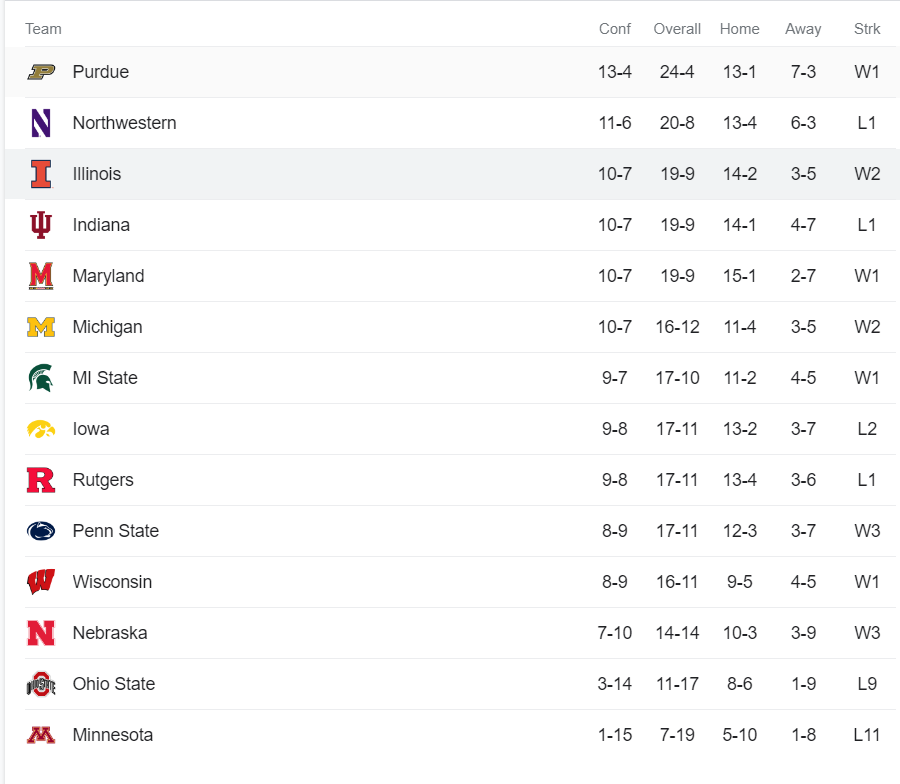Screen dimensions: 900x784
Task: Click the Conf column header
Action: click(x=615, y=29)
